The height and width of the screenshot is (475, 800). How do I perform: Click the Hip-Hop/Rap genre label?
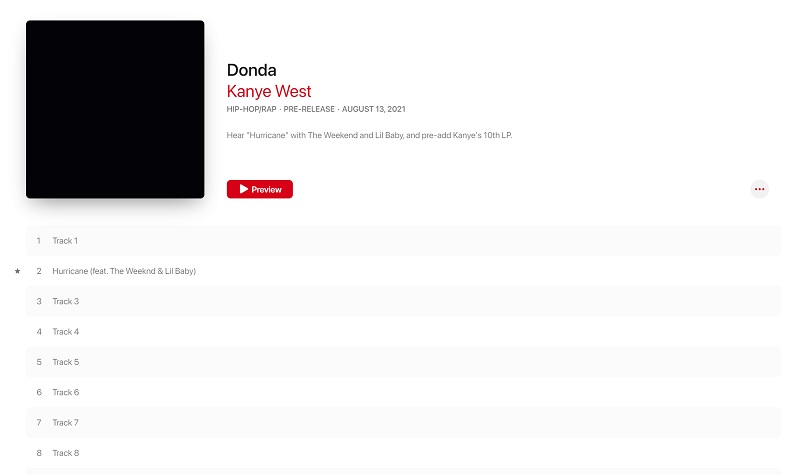click(252, 109)
